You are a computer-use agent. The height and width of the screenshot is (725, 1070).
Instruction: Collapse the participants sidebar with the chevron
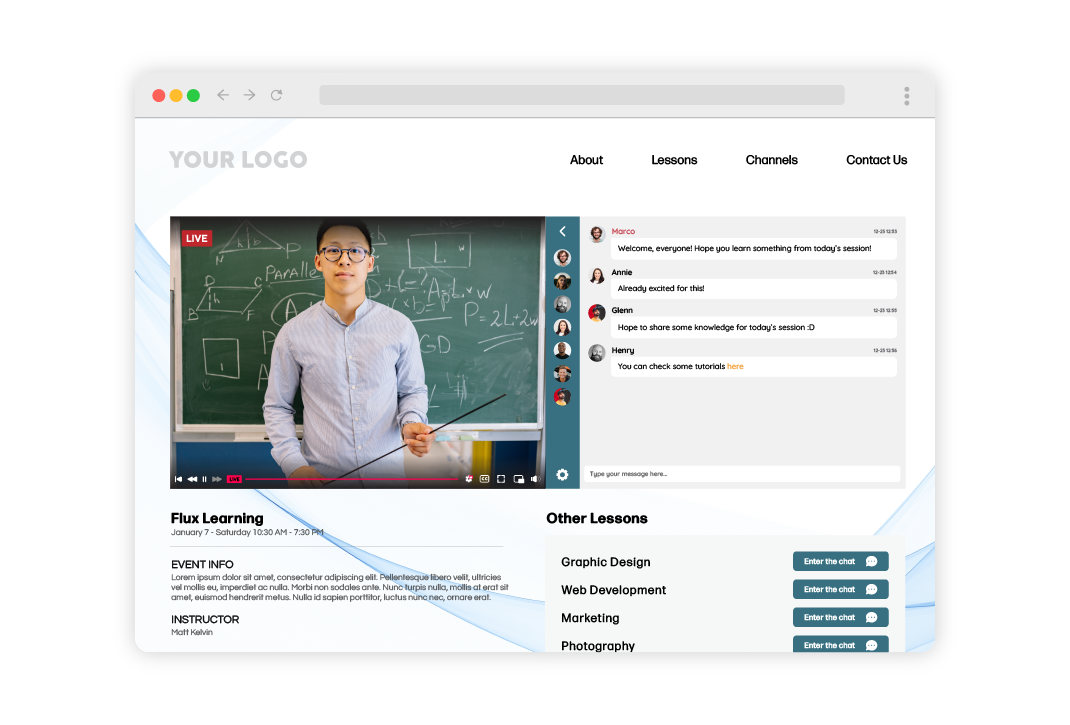click(562, 231)
